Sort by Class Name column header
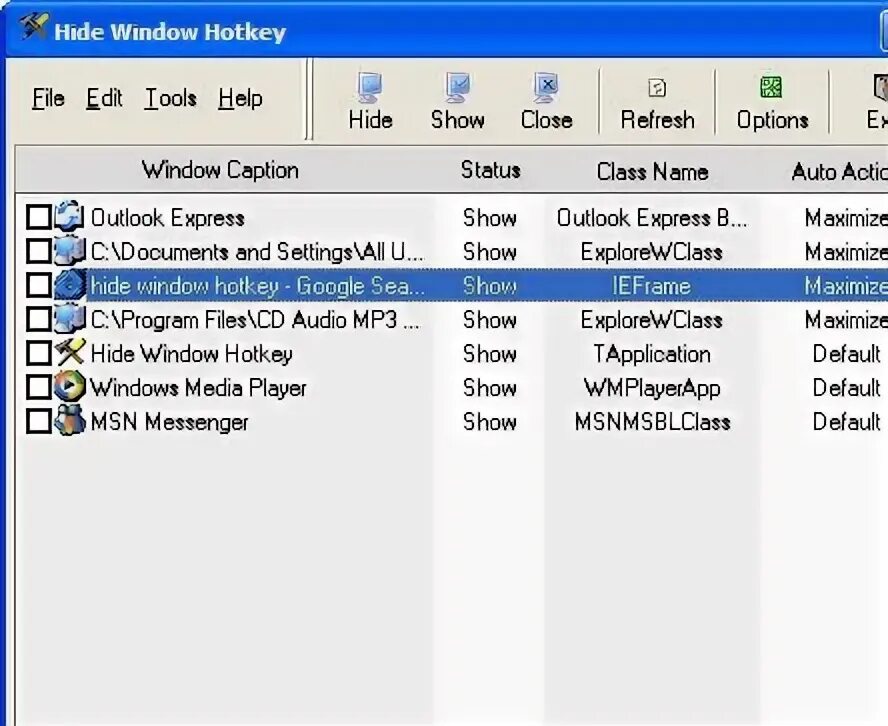This screenshot has height=726, width=888. pyautogui.click(x=652, y=172)
